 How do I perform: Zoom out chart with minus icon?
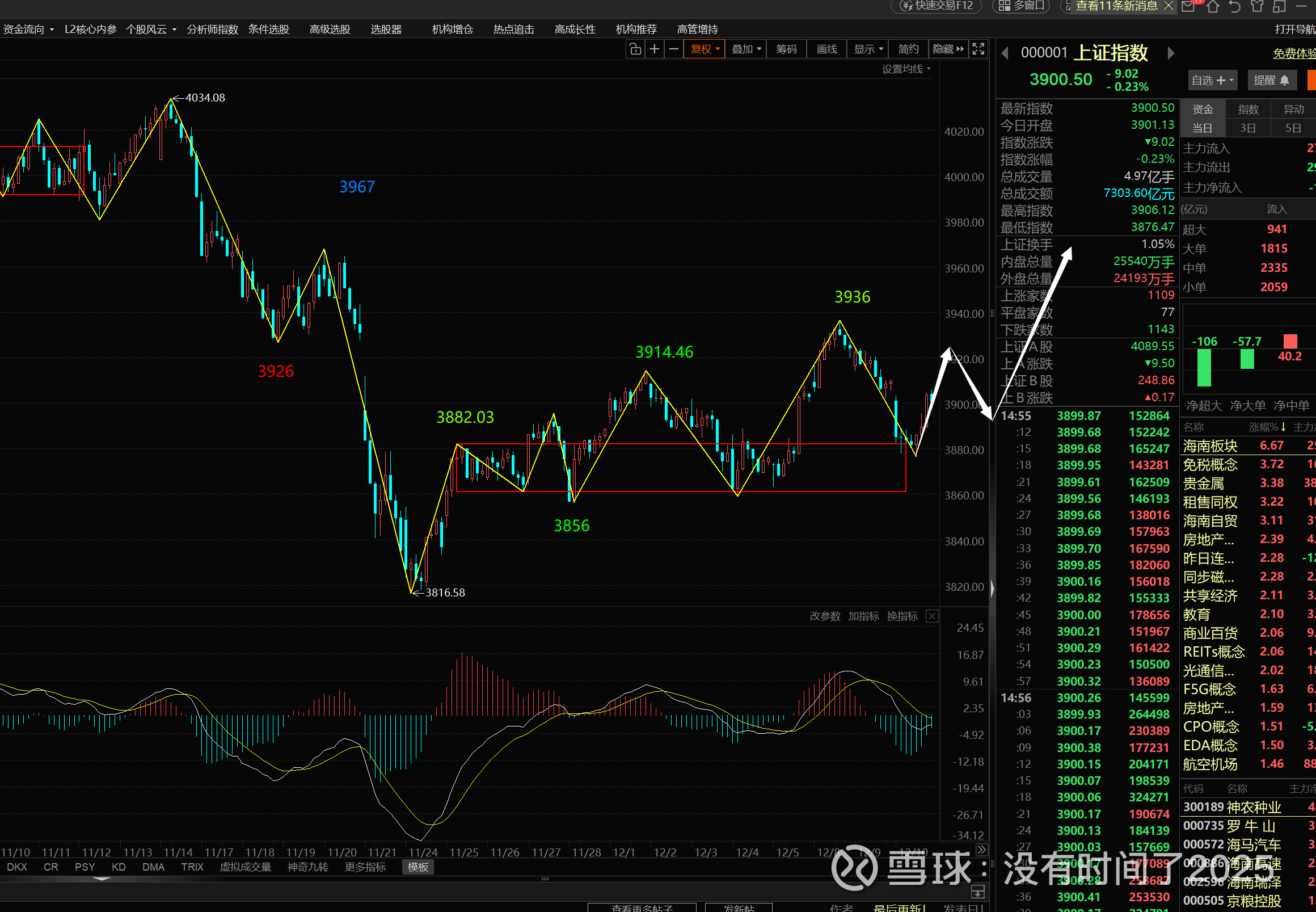point(674,50)
